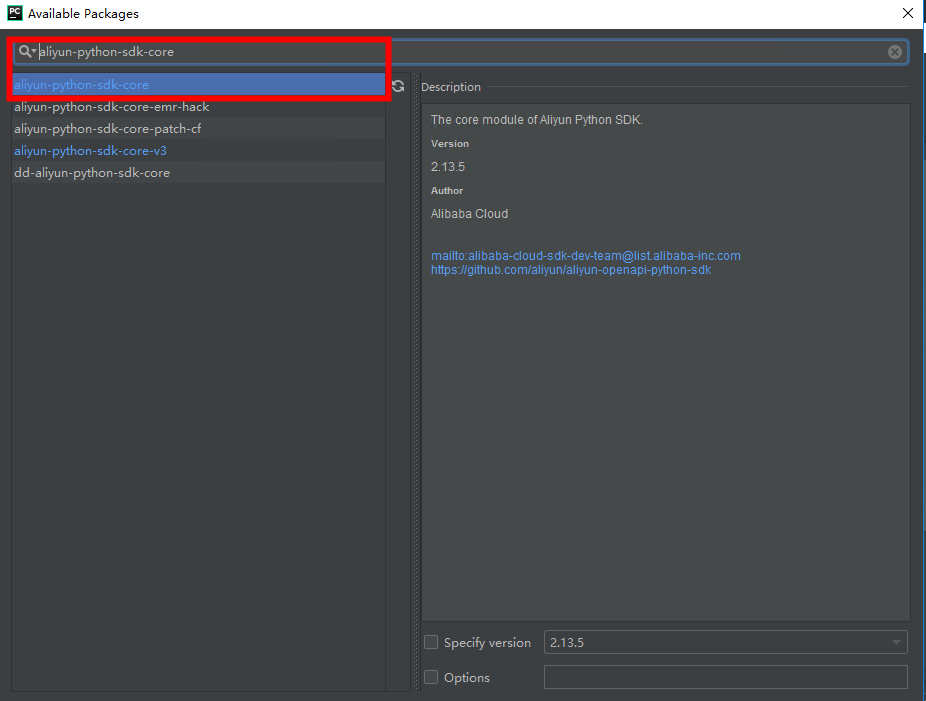Screen dimensions: 926x701
Task: Select aliyun-python-sdk-core-v3 package
Action: click(x=198, y=151)
